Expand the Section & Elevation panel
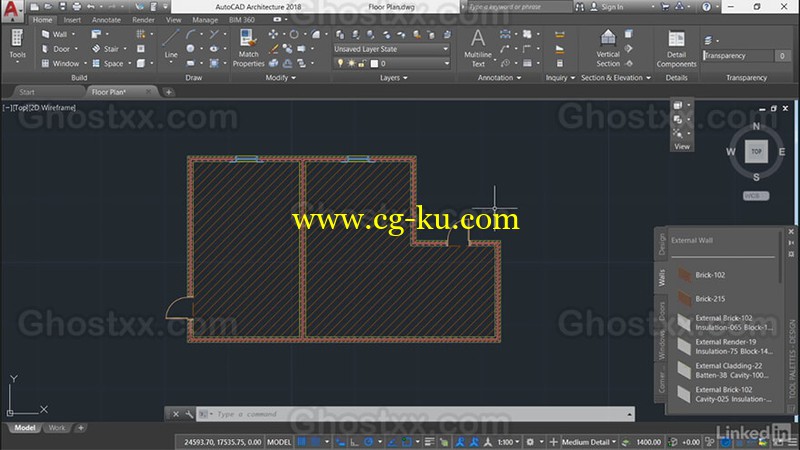This screenshot has width=800, height=450. point(616,78)
